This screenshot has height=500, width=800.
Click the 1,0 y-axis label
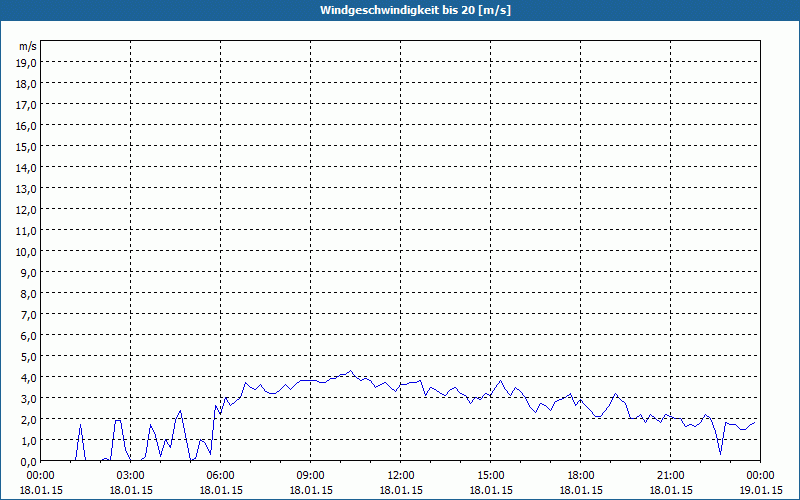click(29, 440)
